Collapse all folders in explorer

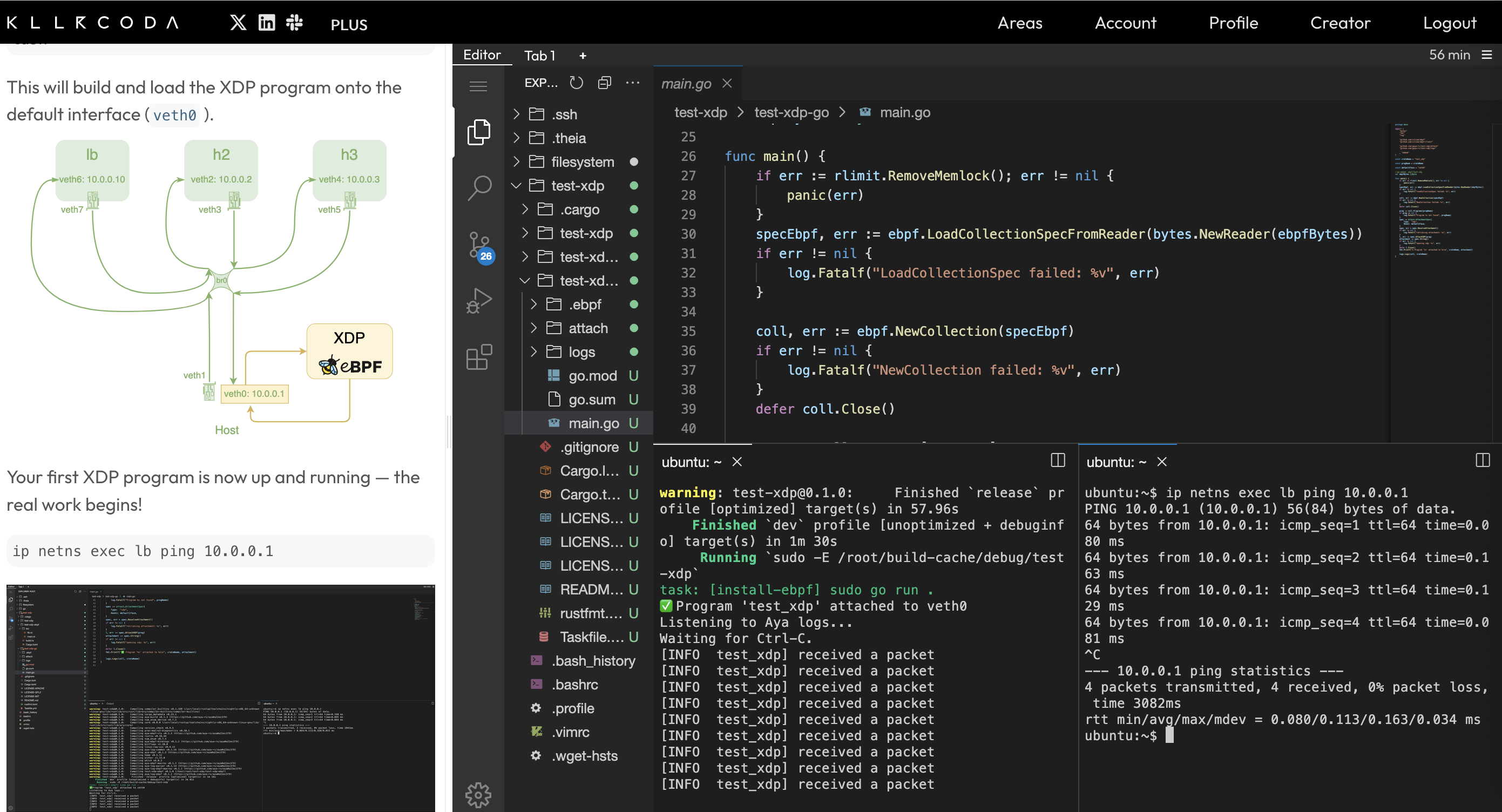click(604, 83)
